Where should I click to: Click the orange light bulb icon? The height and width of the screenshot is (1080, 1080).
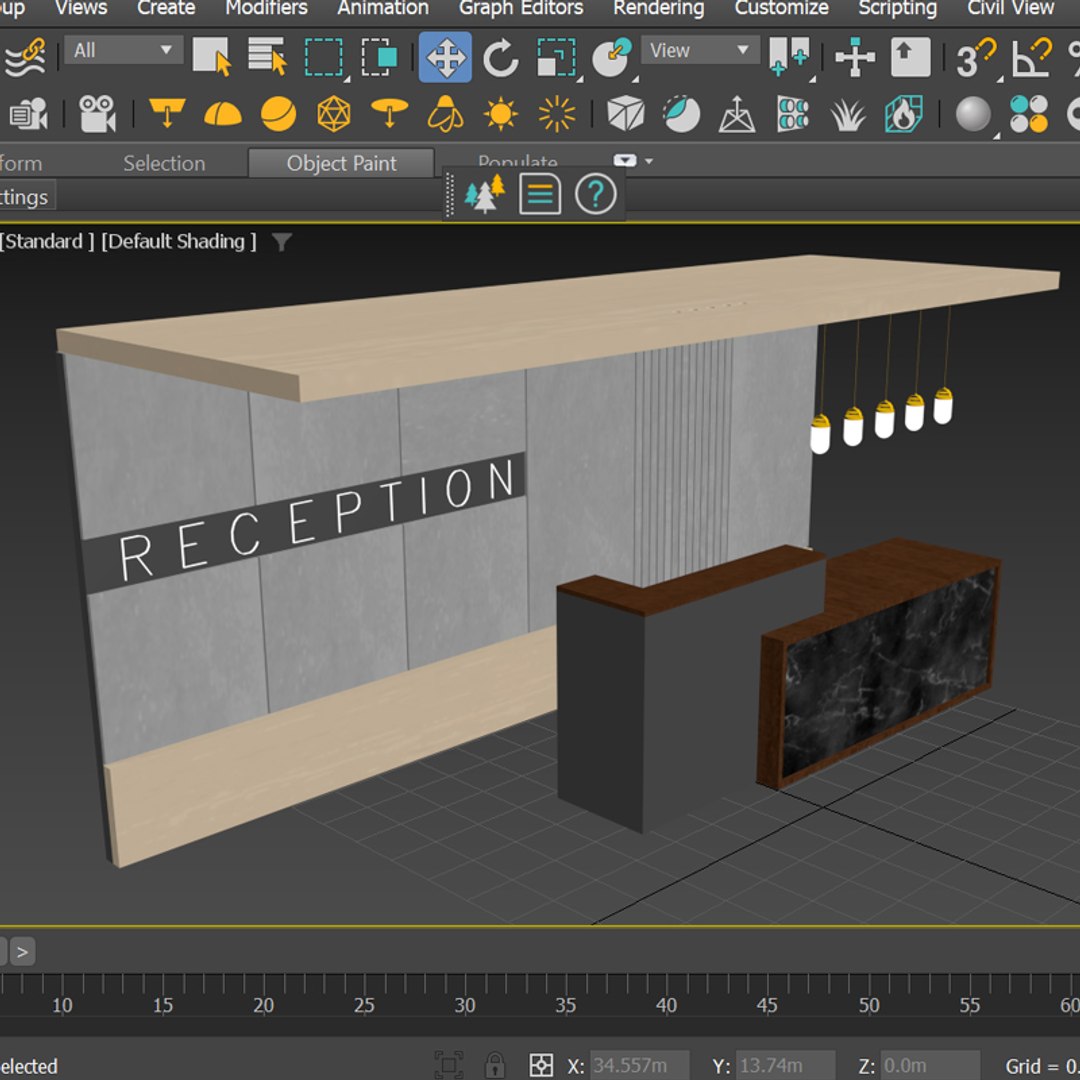tap(446, 114)
